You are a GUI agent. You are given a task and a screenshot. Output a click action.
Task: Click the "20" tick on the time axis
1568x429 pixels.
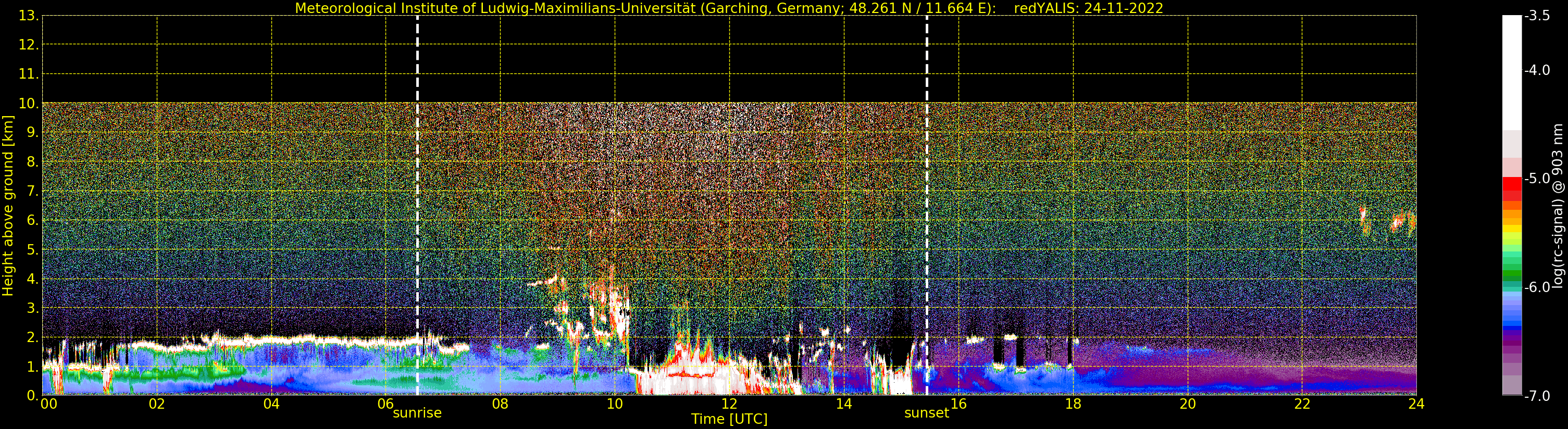click(x=1188, y=404)
